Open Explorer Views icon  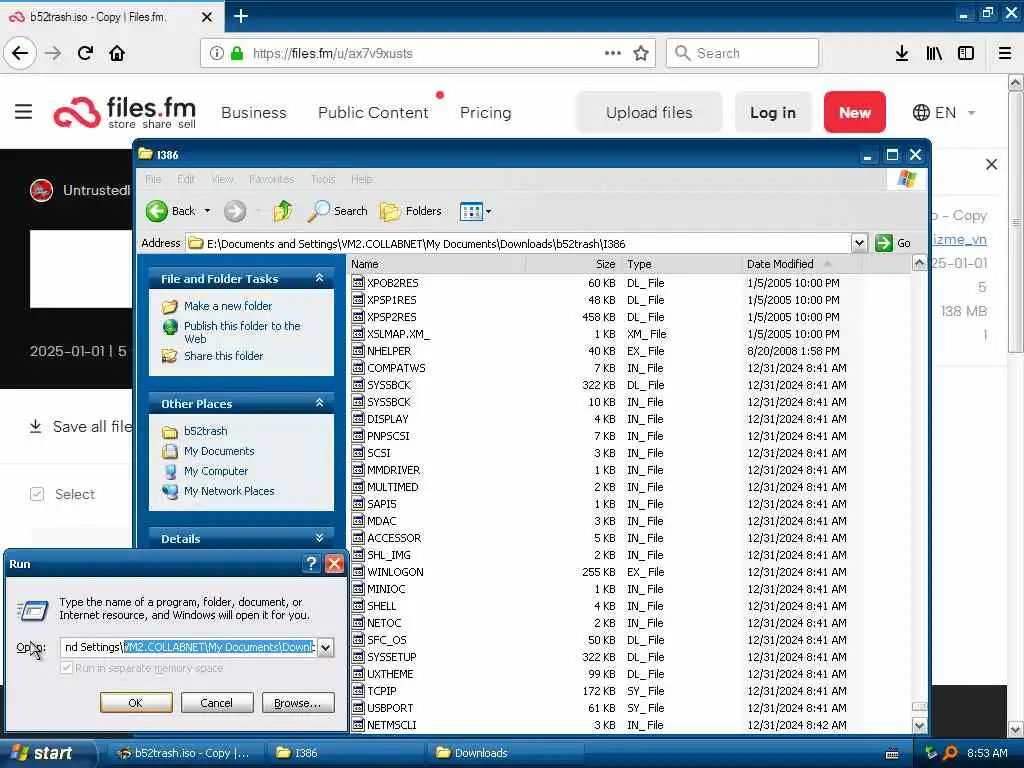(x=471, y=211)
